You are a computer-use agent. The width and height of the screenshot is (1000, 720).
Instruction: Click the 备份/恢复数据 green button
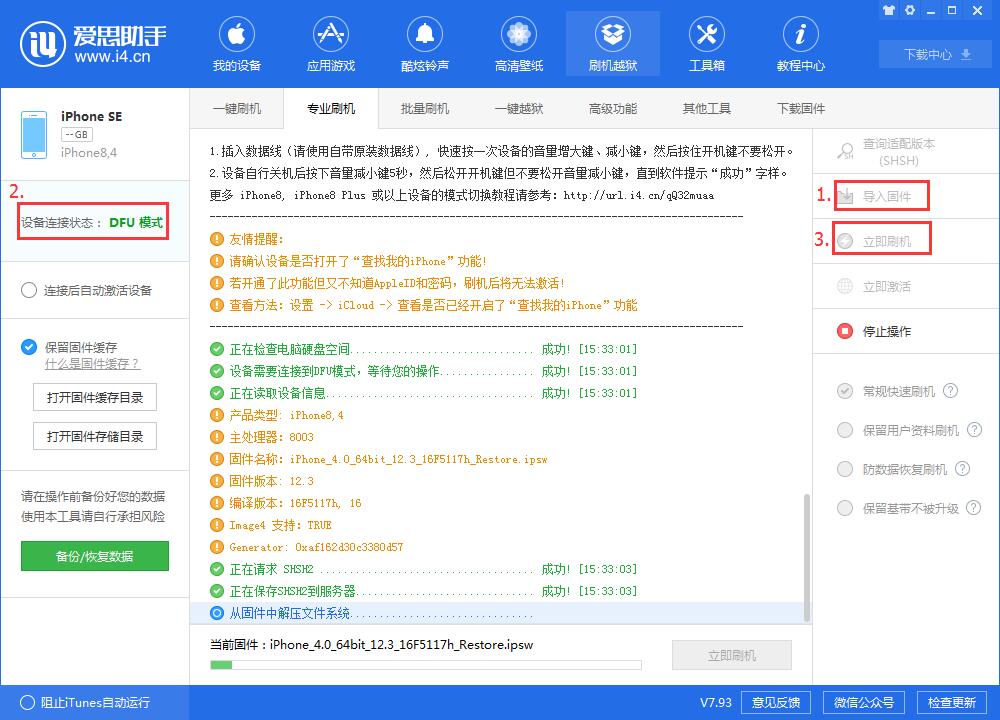[94, 556]
